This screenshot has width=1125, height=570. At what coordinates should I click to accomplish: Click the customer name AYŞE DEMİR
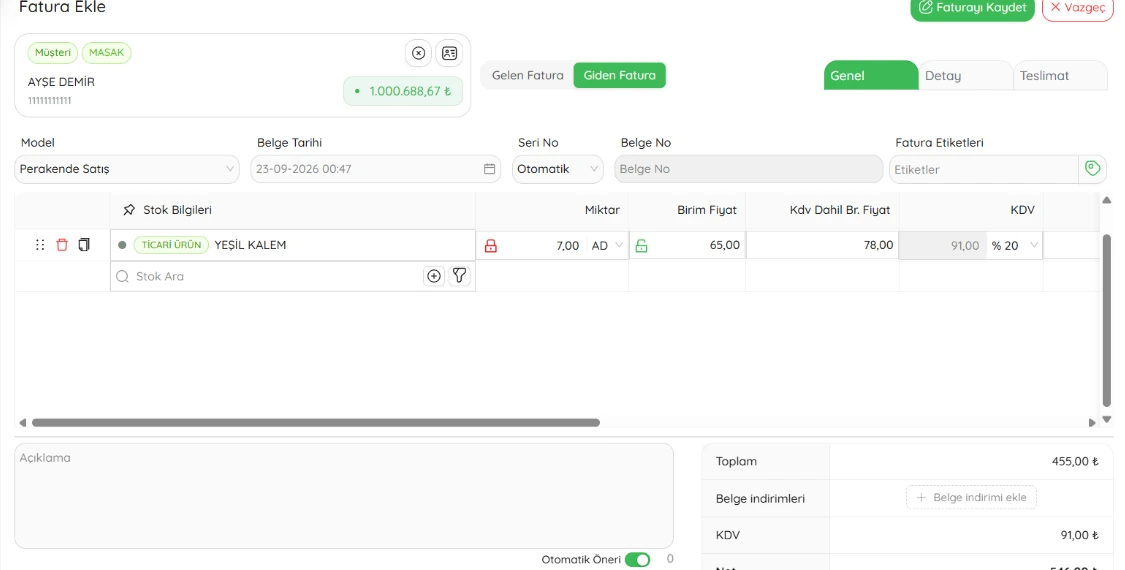[x=61, y=82]
